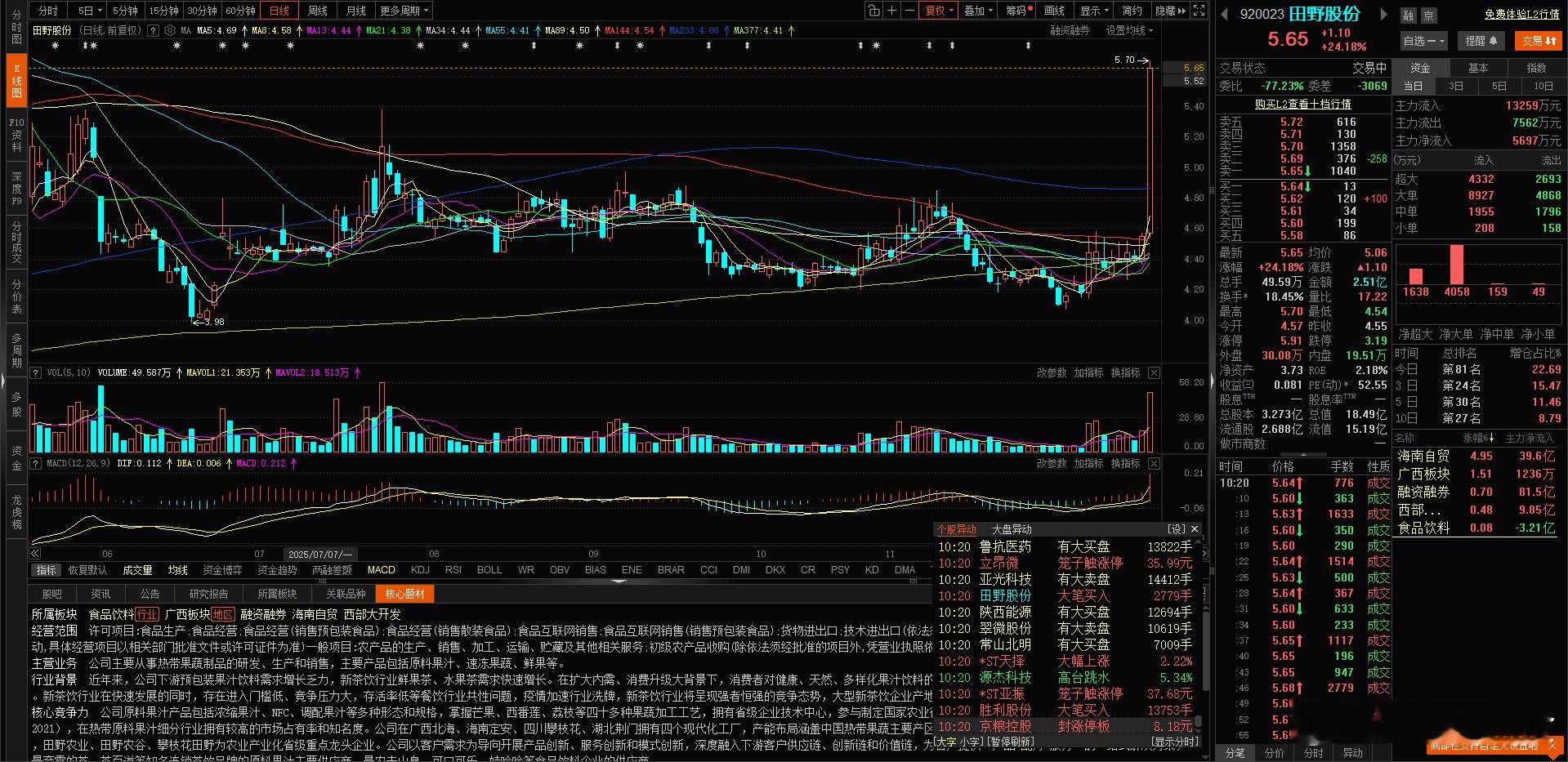Click 提醒 alert button

coord(1481,40)
